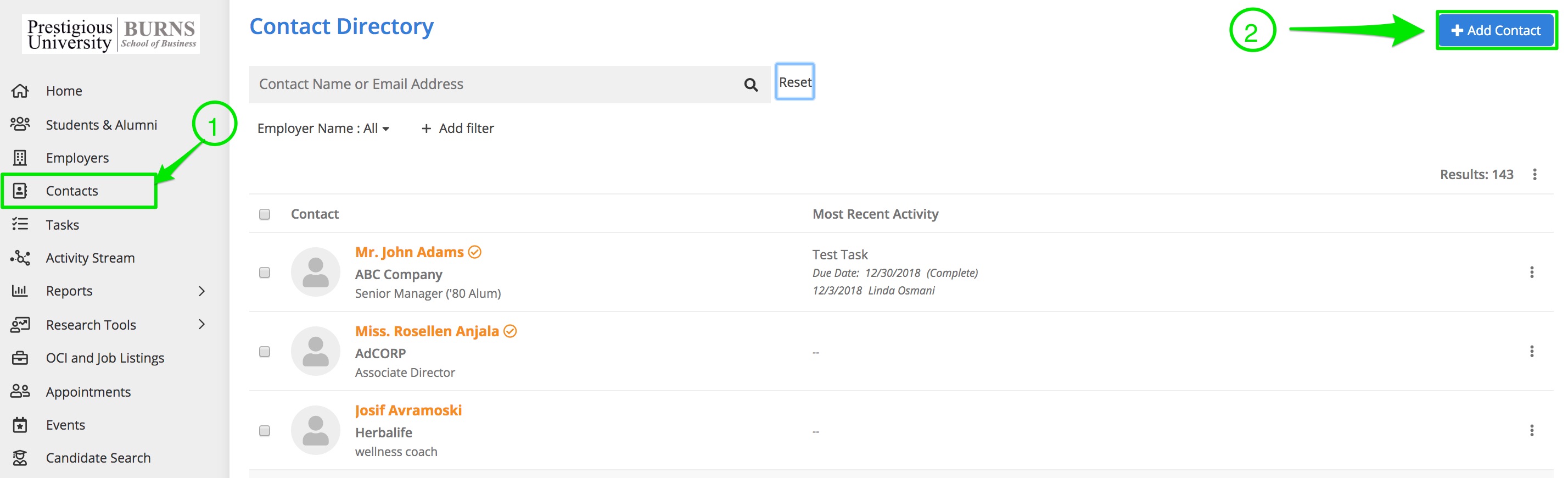Expand the Reports submenu
The width and height of the screenshot is (1568, 478).
pyautogui.click(x=201, y=291)
